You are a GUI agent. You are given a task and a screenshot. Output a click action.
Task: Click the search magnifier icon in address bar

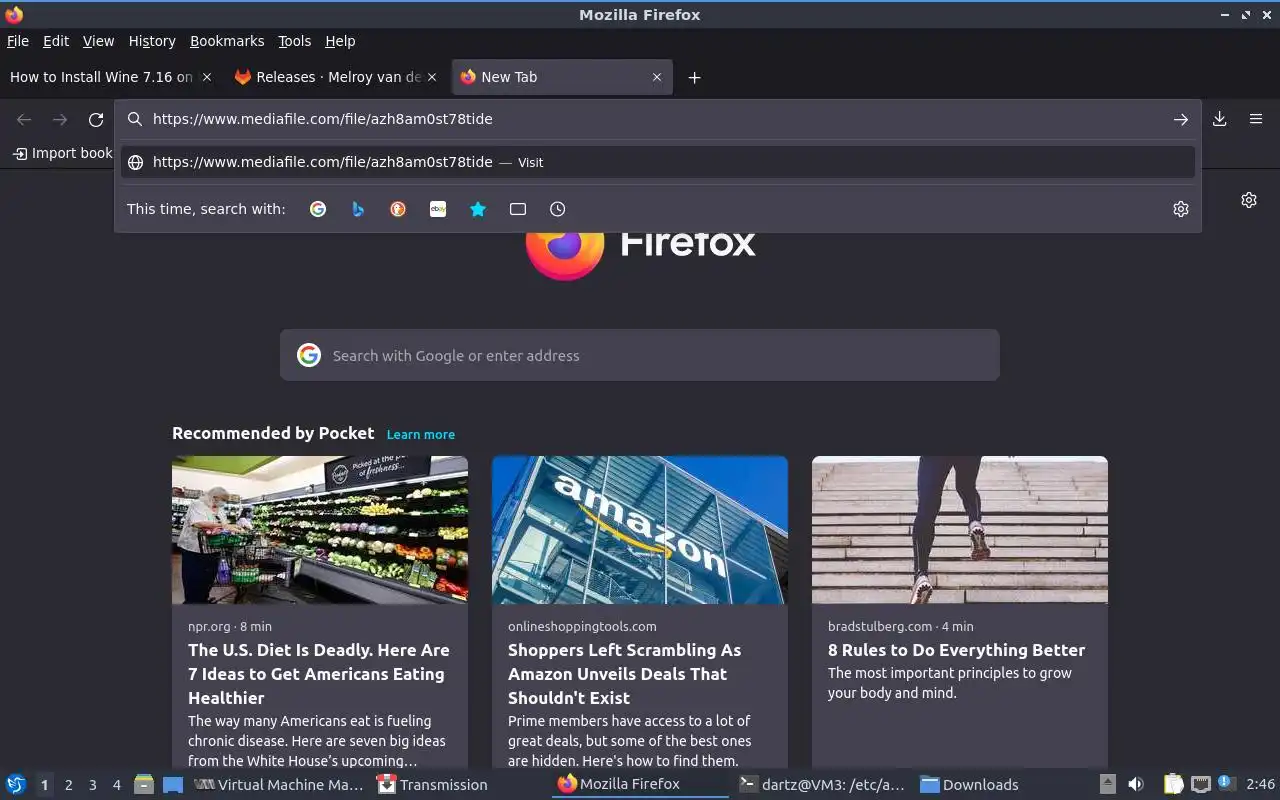(x=135, y=119)
